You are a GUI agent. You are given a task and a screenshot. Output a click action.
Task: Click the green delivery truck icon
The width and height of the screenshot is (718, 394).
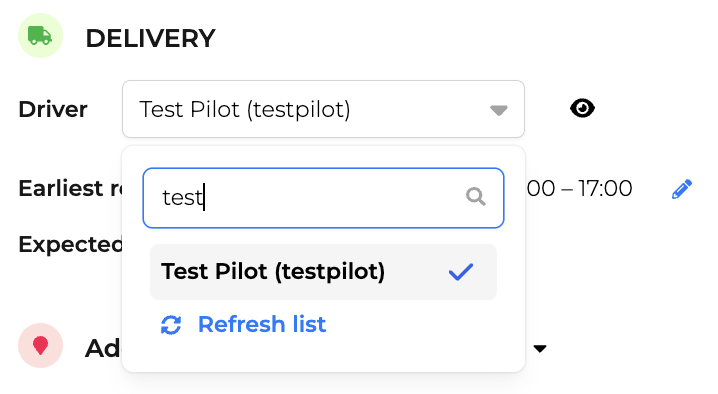(x=40, y=36)
